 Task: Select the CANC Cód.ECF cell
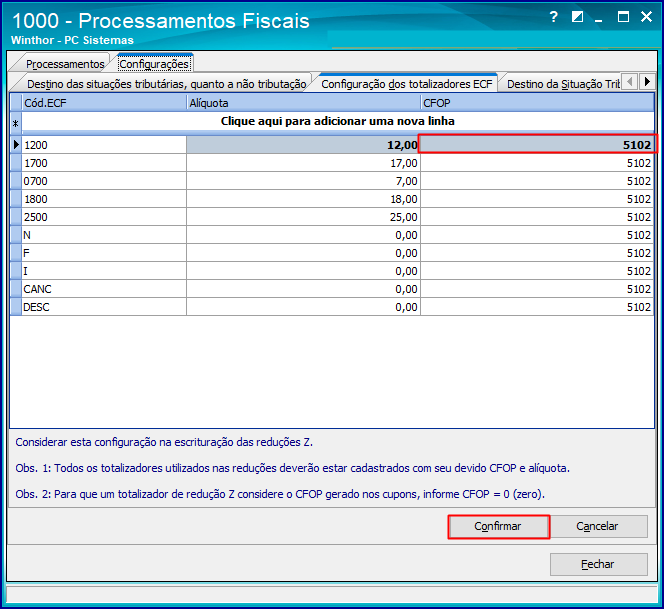(104, 289)
